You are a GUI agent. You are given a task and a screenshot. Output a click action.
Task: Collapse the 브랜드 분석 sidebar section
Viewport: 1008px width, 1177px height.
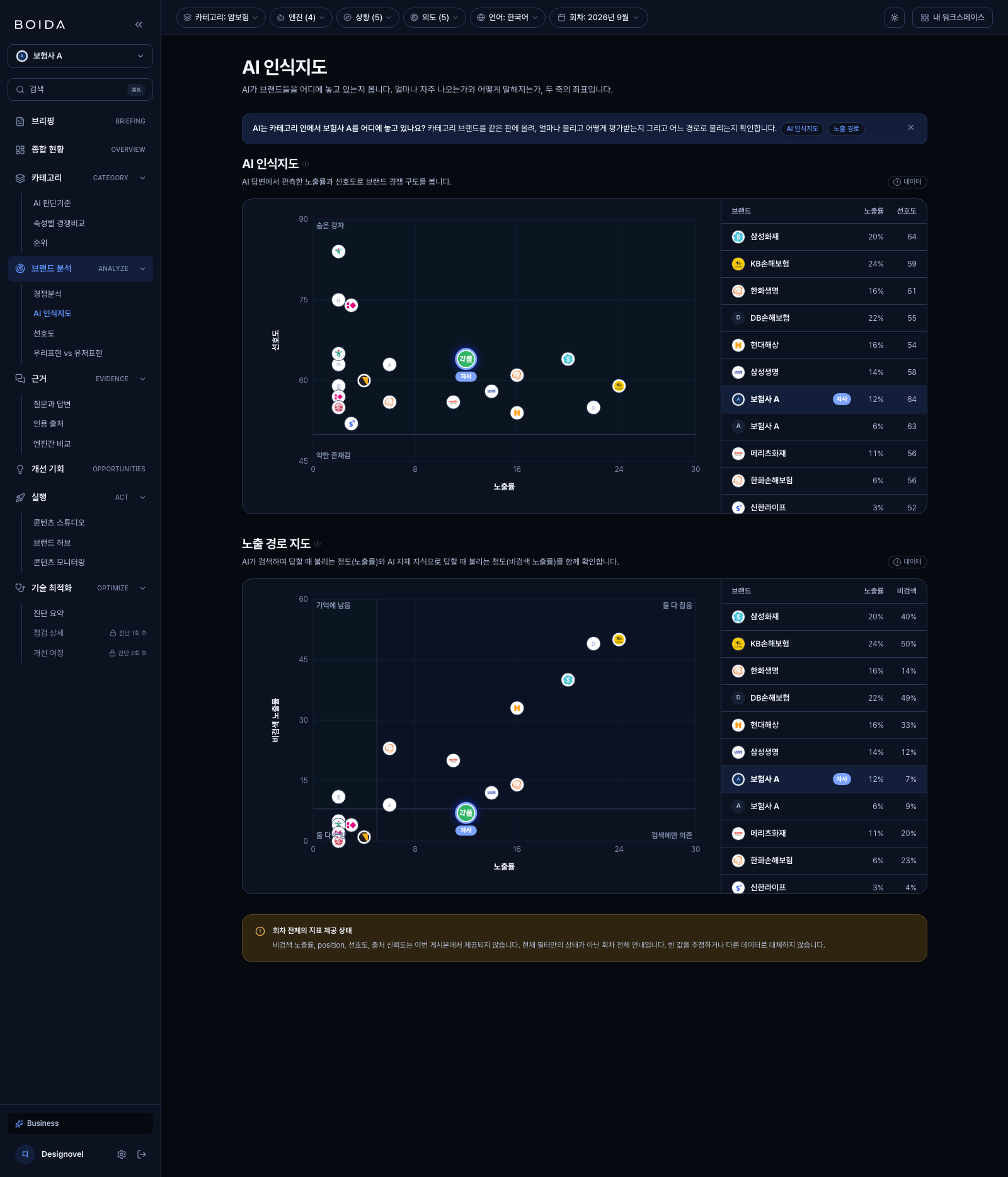[x=142, y=268]
